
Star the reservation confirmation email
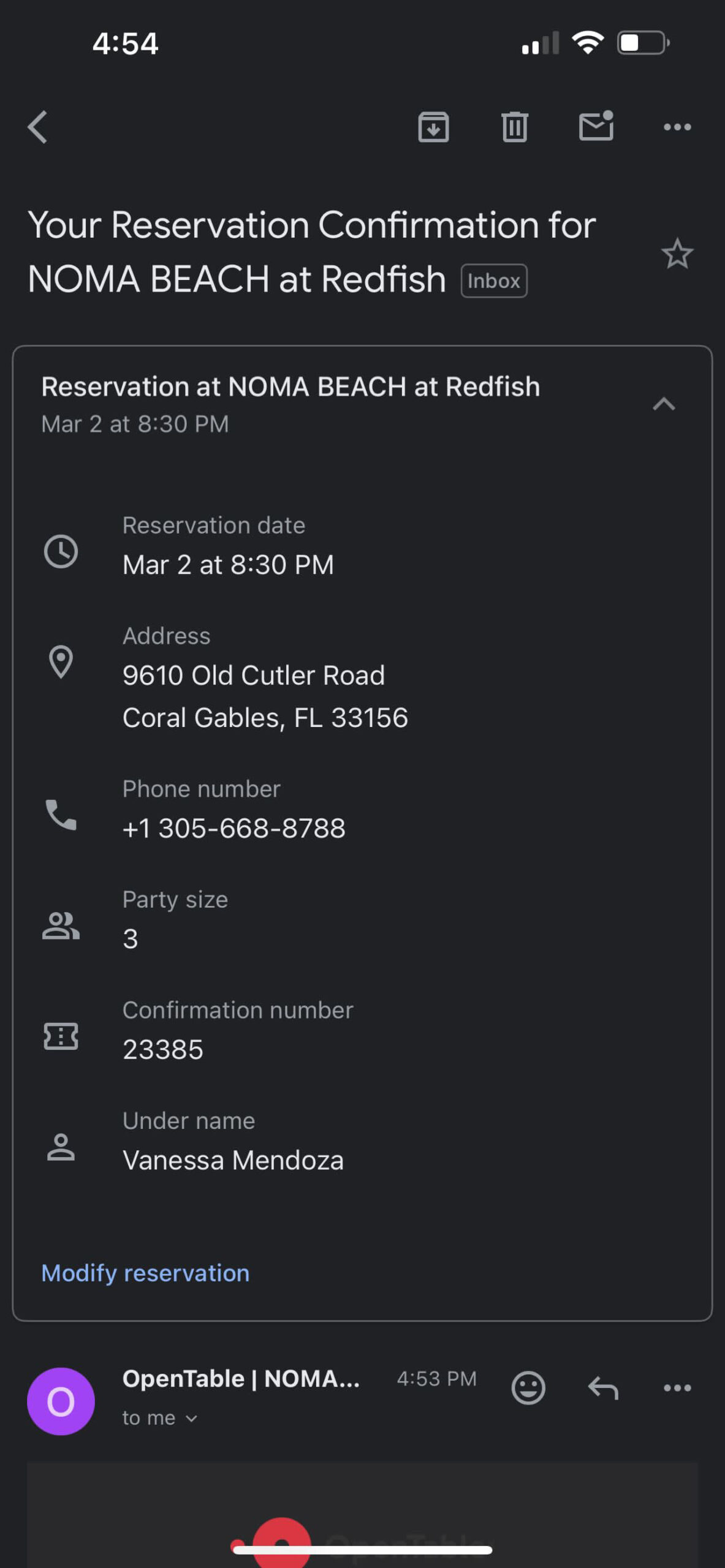pyautogui.click(x=677, y=254)
